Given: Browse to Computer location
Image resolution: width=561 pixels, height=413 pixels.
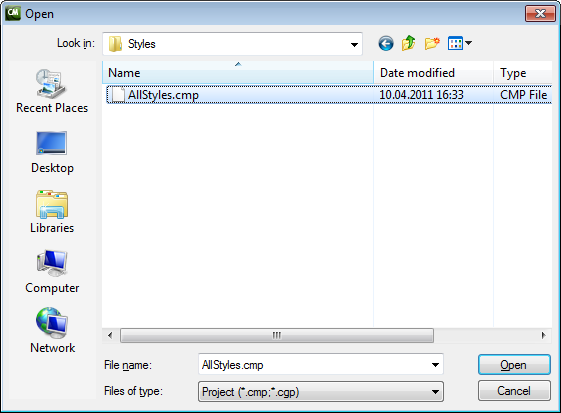Looking at the screenshot, I should click(x=52, y=272).
